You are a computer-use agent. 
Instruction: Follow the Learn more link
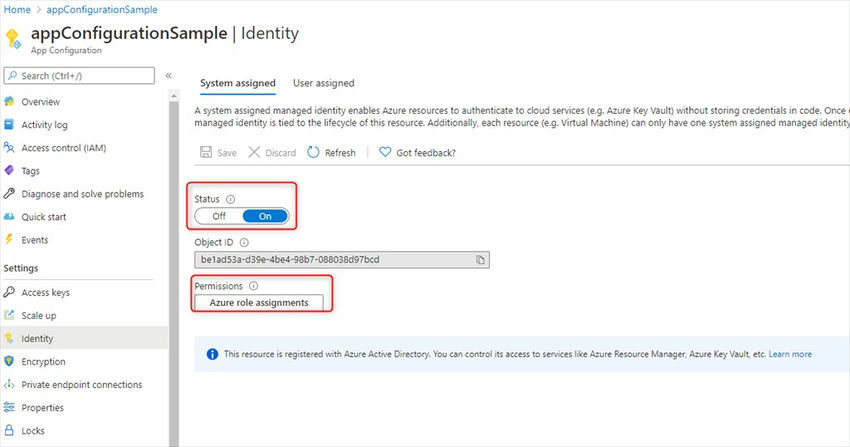click(x=790, y=354)
